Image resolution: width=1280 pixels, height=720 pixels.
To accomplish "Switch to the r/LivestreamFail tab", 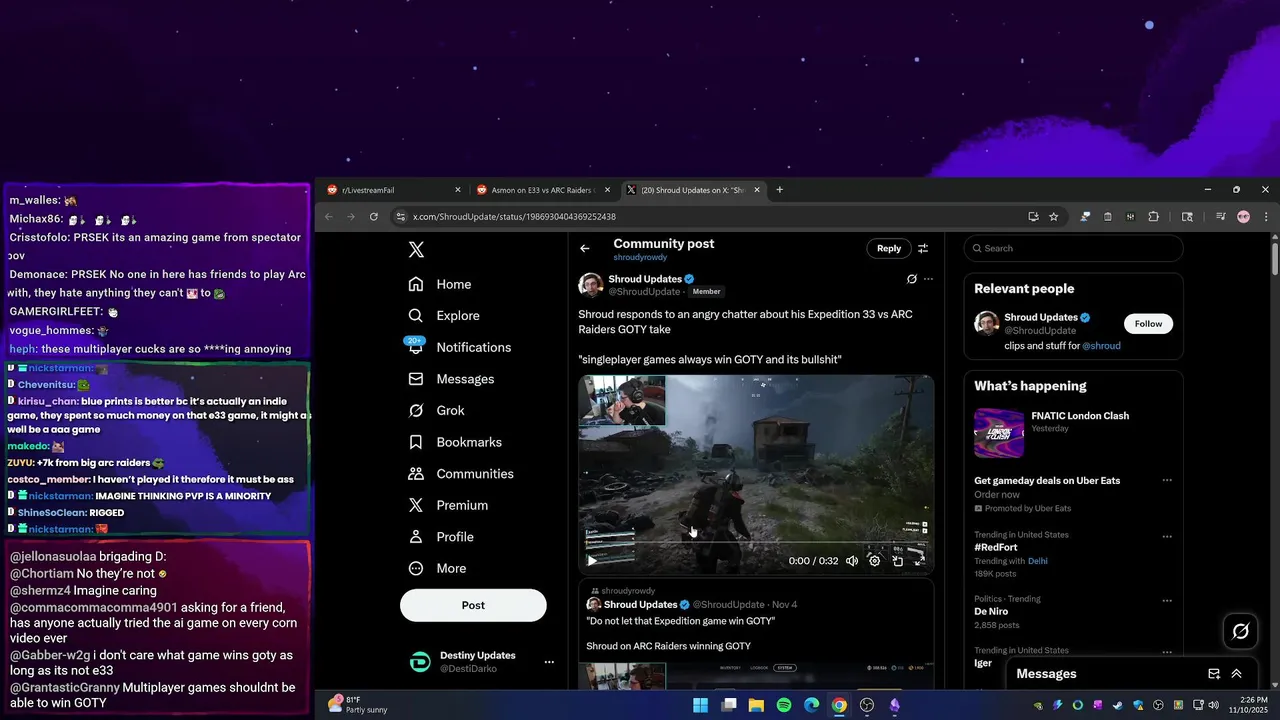I will coord(394,190).
